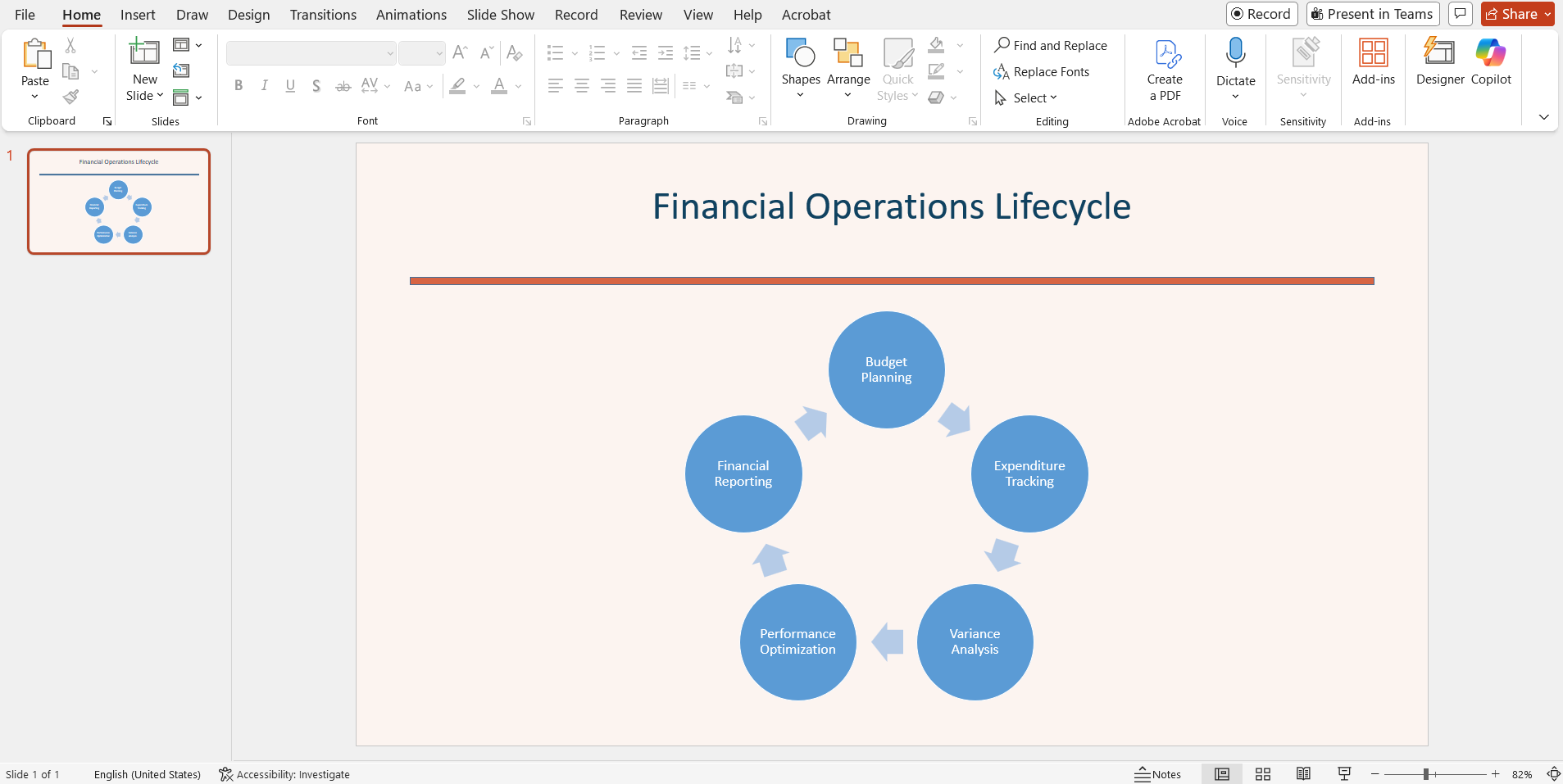Open the Animations tab
Viewport: 1563px width, 784px height.
411,15
